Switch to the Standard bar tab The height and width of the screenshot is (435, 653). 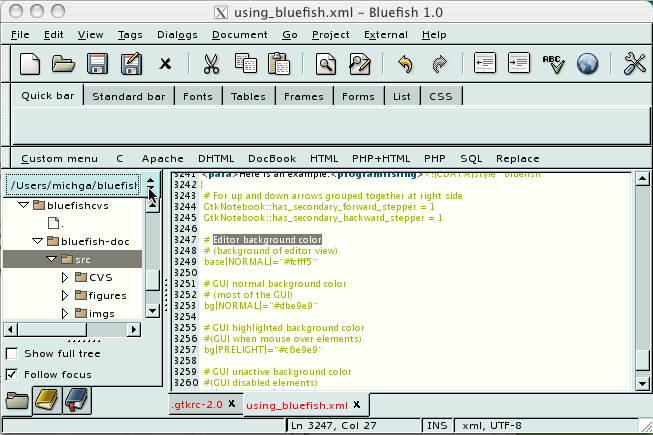point(129,97)
